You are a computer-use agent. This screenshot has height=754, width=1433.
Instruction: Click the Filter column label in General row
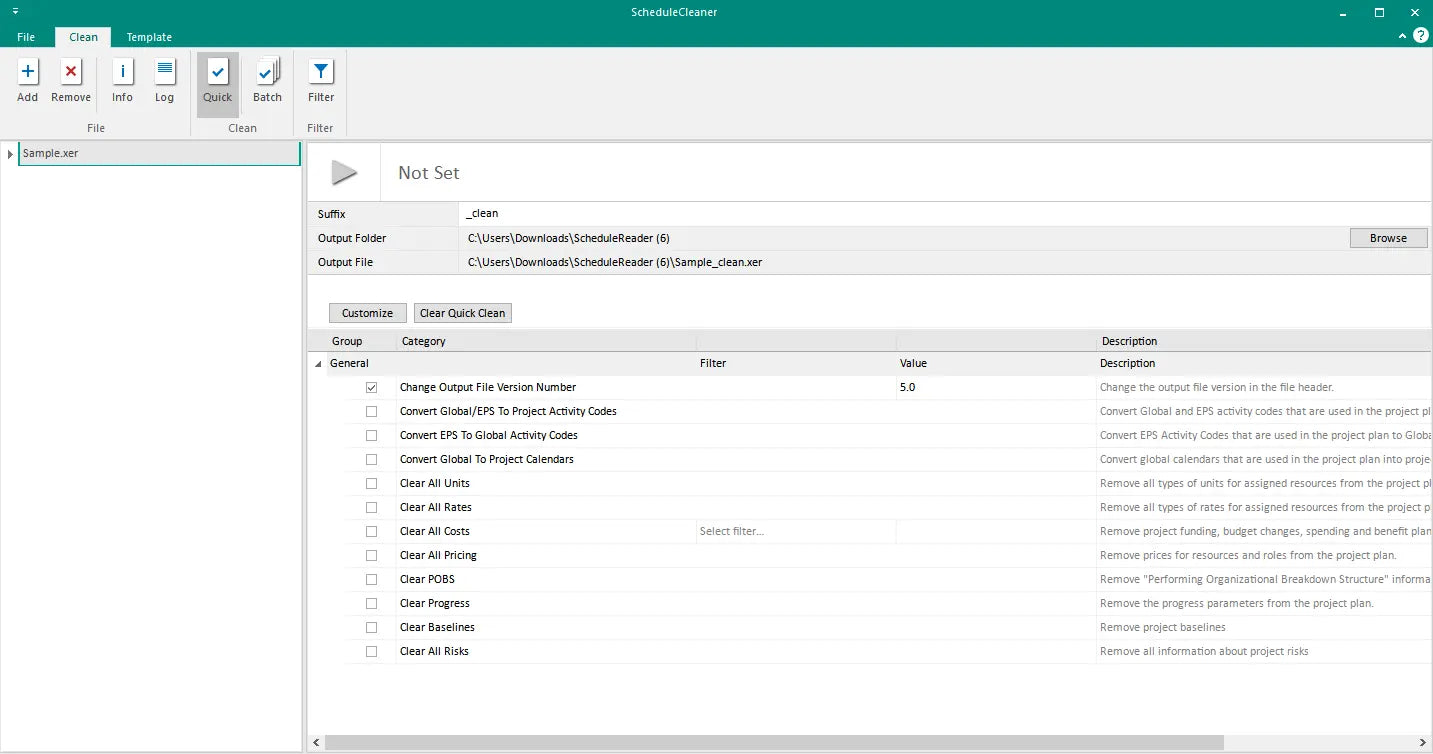coord(713,364)
